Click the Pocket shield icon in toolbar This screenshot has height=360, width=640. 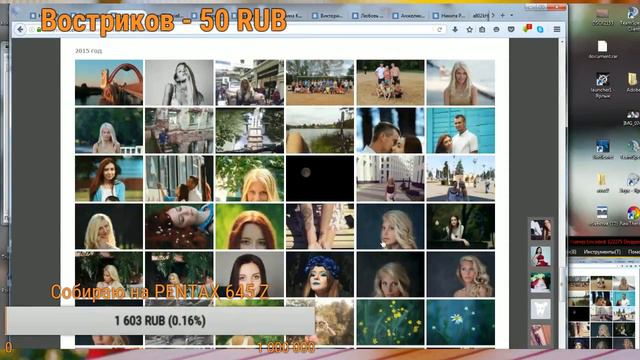click(511, 29)
